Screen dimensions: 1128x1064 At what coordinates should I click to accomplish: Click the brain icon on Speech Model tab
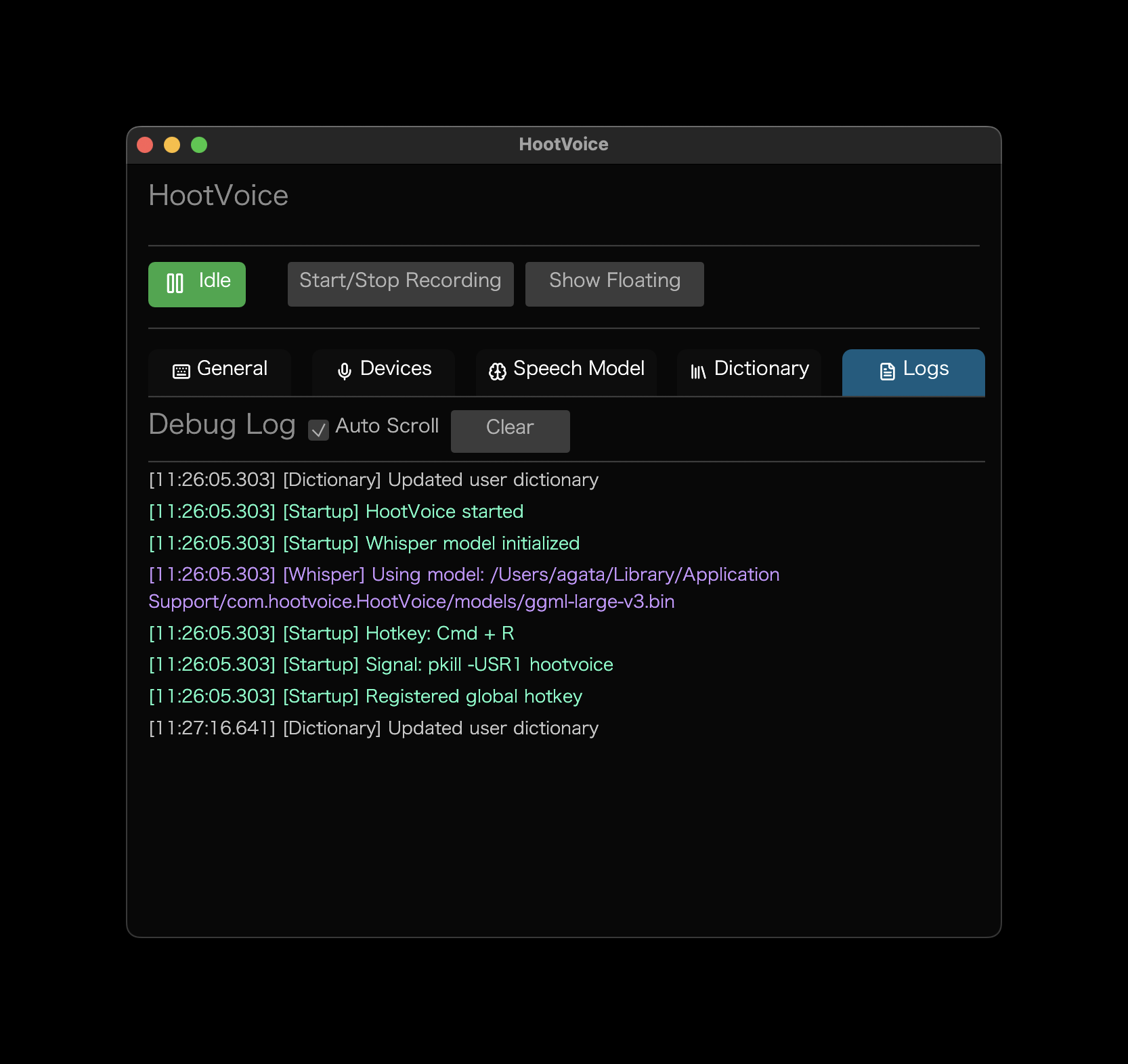coord(498,371)
